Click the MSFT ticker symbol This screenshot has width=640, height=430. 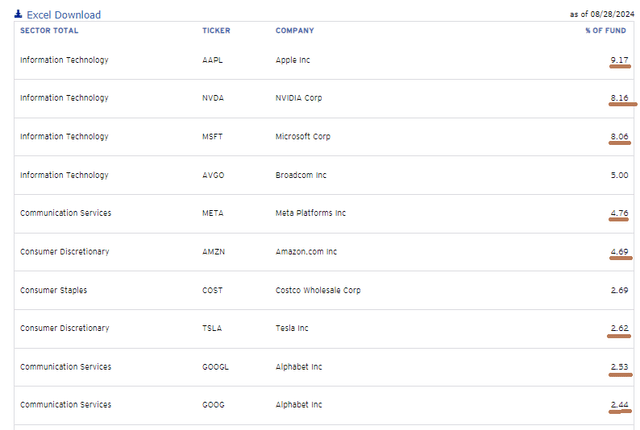(x=212, y=137)
